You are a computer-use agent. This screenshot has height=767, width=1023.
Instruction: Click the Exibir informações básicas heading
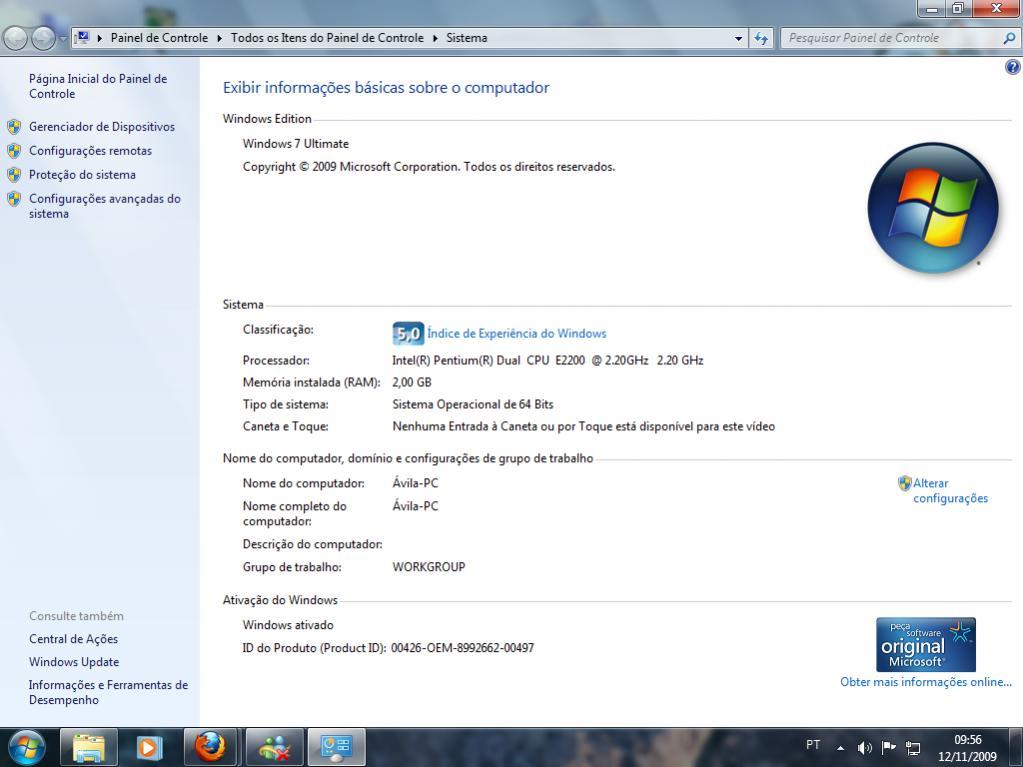386,87
